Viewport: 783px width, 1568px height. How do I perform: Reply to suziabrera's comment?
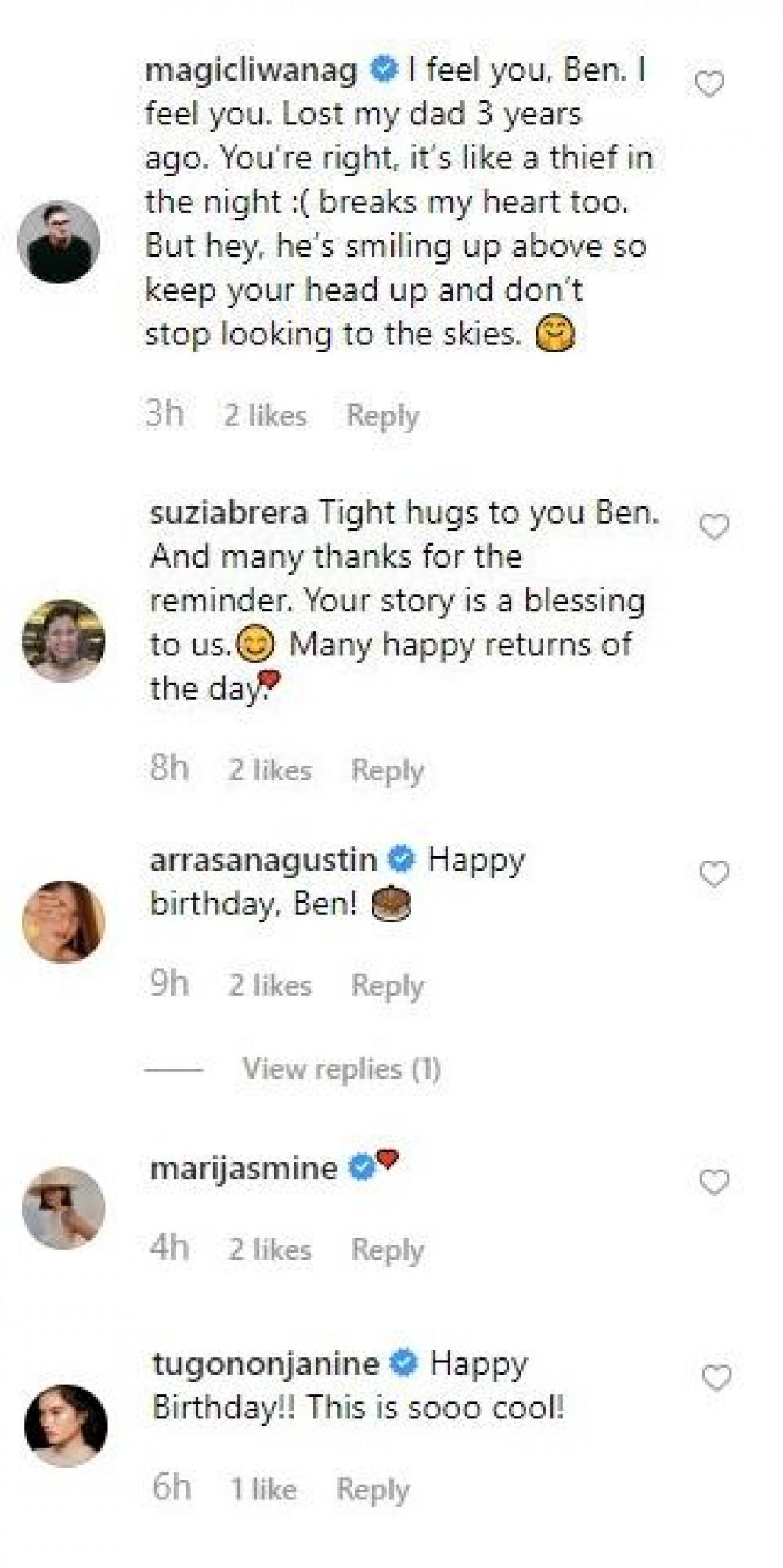click(x=385, y=770)
